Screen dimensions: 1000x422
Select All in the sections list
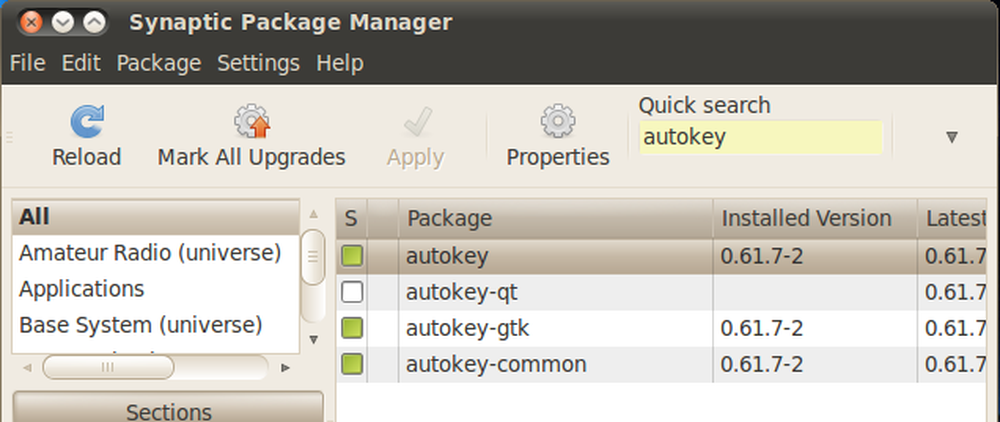click(156, 217)
